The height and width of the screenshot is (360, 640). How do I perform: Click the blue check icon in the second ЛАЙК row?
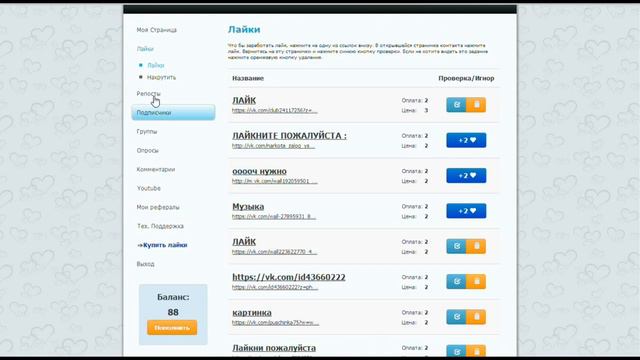coord(456,246)
